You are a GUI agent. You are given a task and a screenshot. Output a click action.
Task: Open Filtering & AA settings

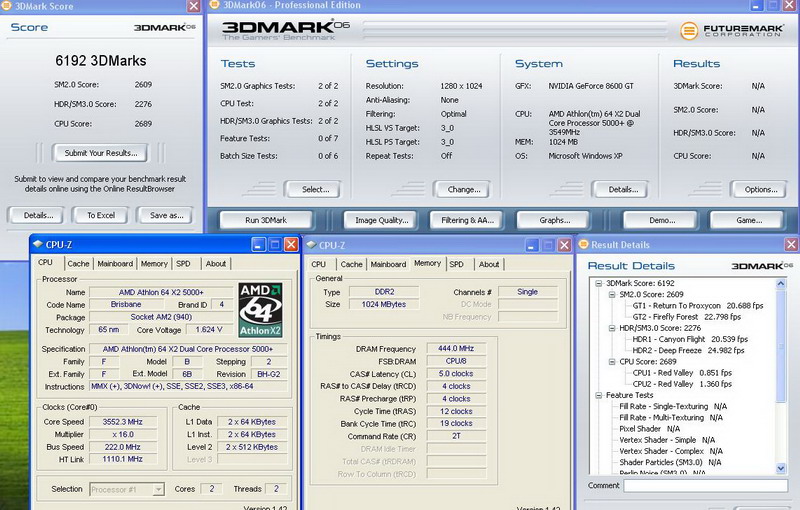(x=467, y=220)
